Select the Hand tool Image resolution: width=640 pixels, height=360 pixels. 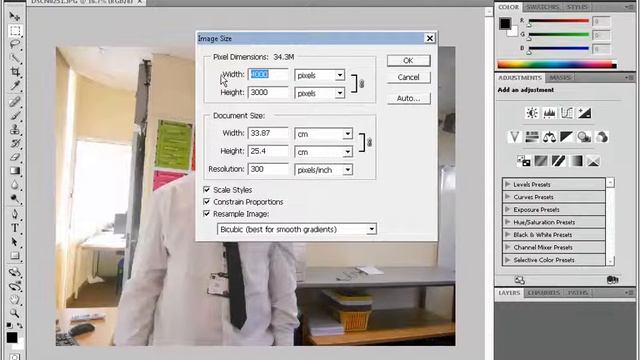[15, 300]
